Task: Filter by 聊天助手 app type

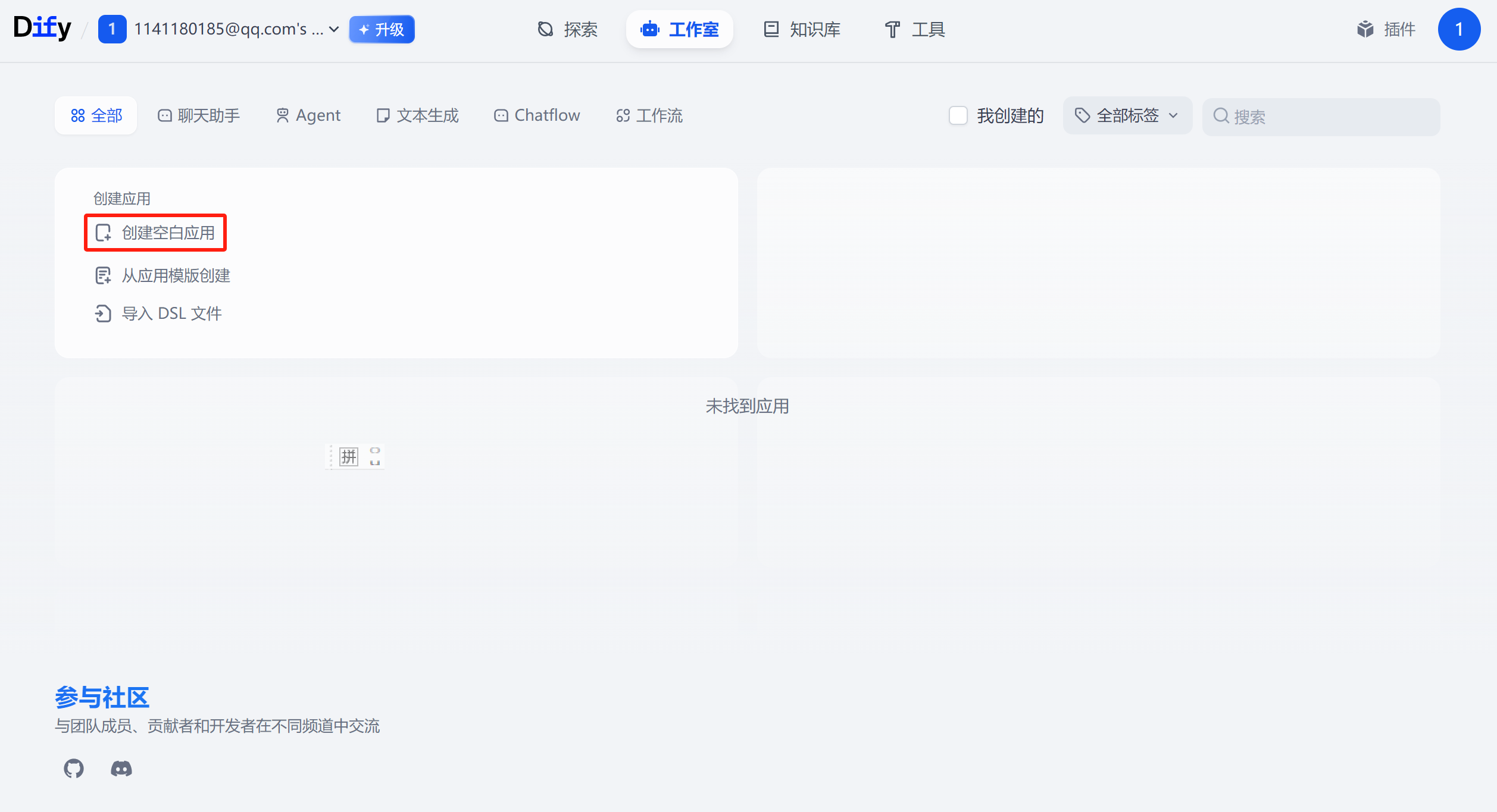Action: coord(199,115)
